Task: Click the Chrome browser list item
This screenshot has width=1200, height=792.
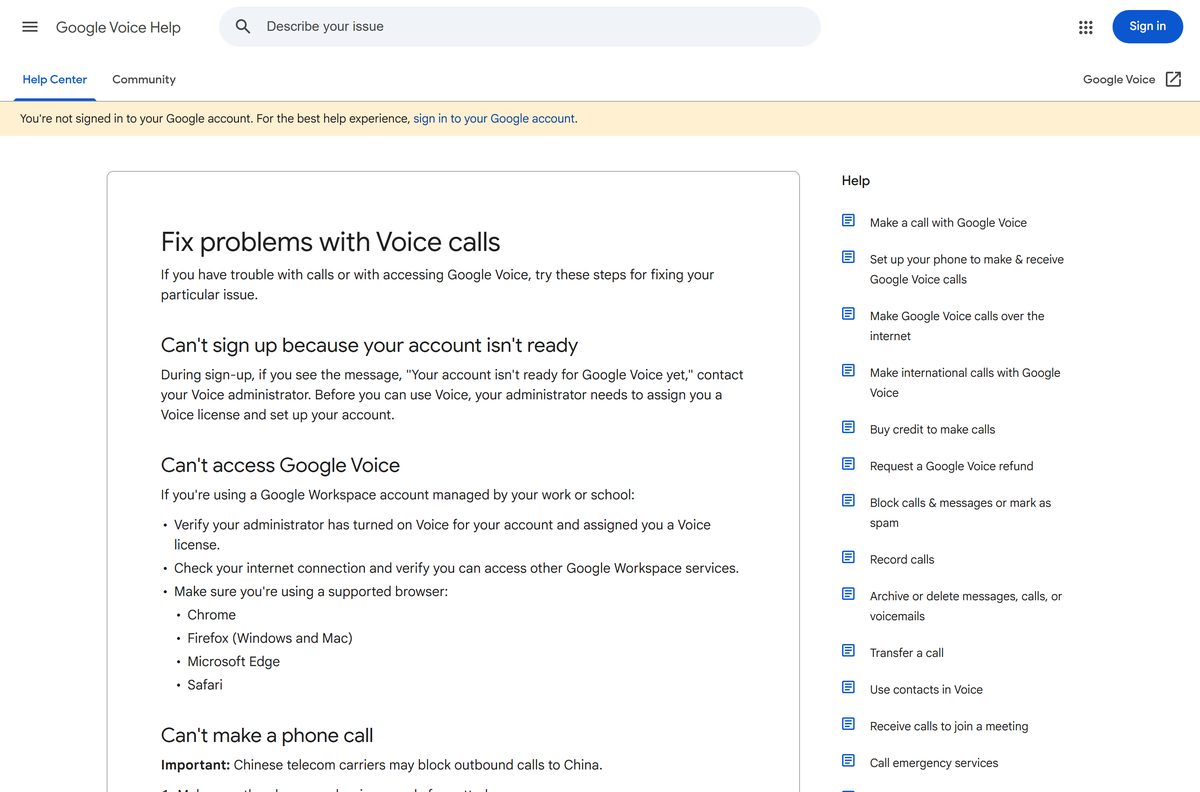Action: [x=211, y=615]
